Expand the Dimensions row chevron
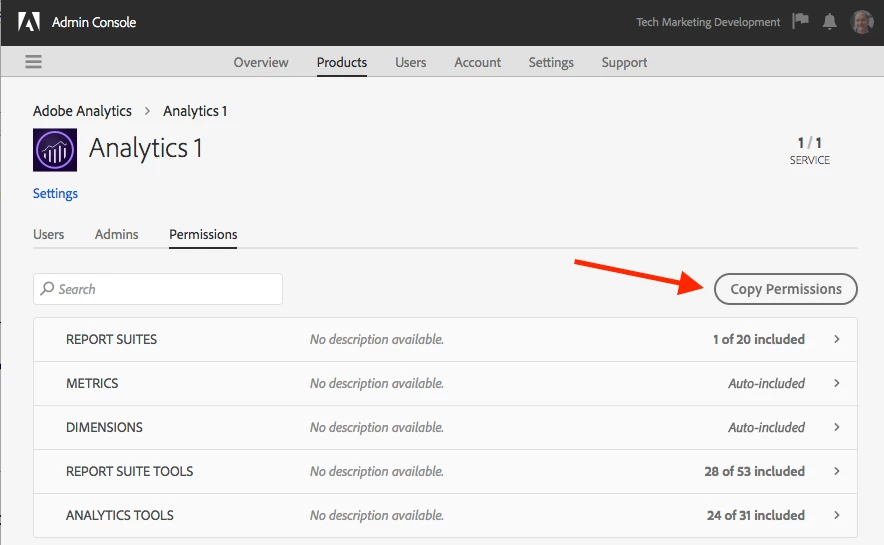 [837, 427]
